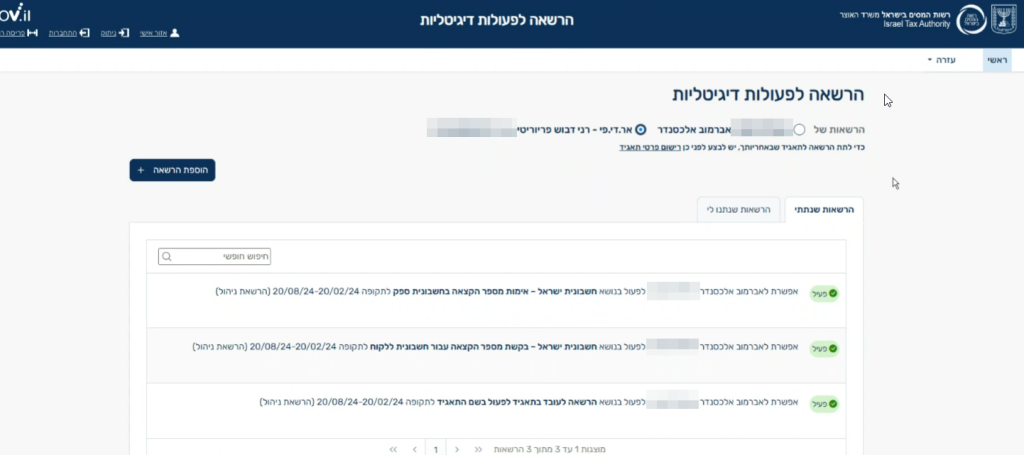The width and height of the screenshot is (1024, 455).
Task: Open the ראשי main menu item
Action: 997,60
